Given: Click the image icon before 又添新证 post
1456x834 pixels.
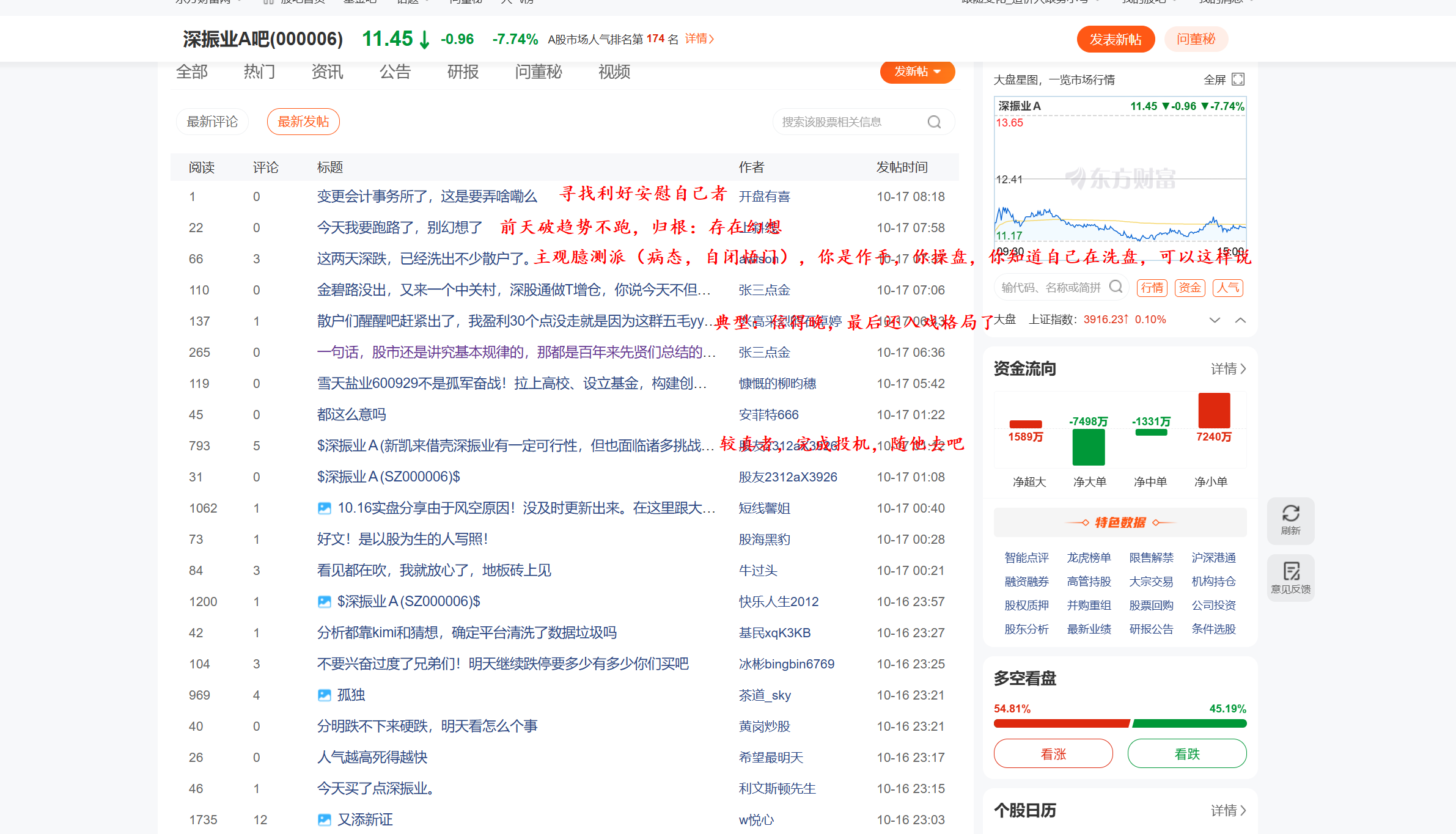Looking at the screenshot, I should (324, 820).
